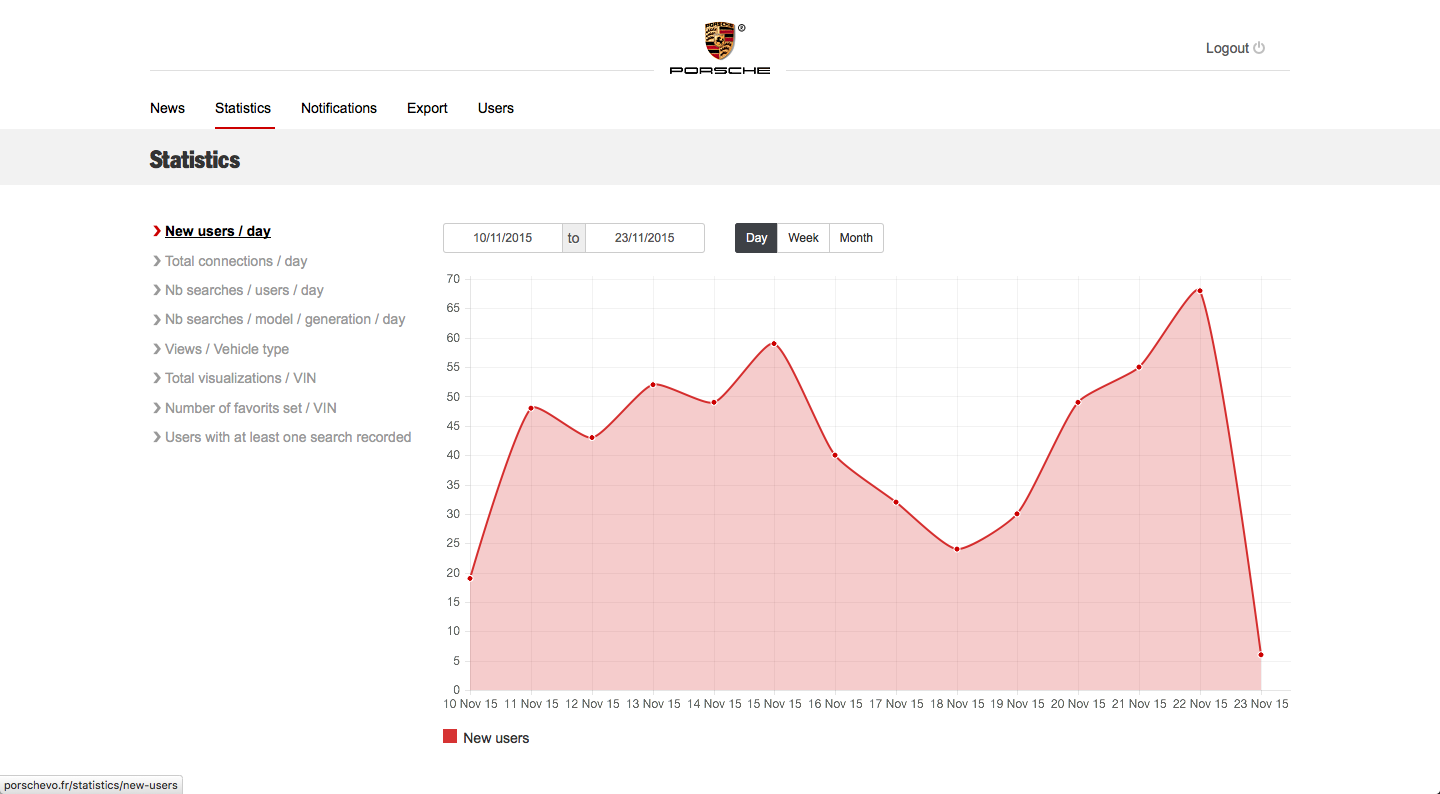This screenshot has height=794, width=1440.
Task: Open the Export tab
Action: click(427, 108)
